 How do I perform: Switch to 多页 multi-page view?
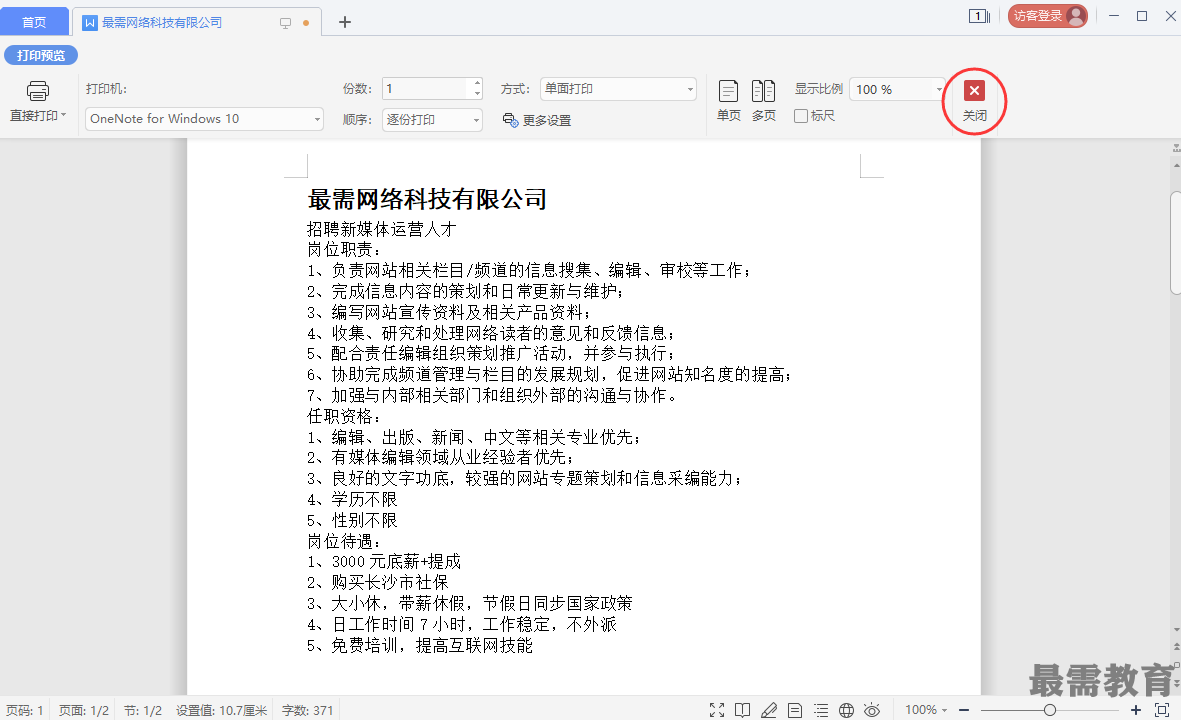coord(763,101)
